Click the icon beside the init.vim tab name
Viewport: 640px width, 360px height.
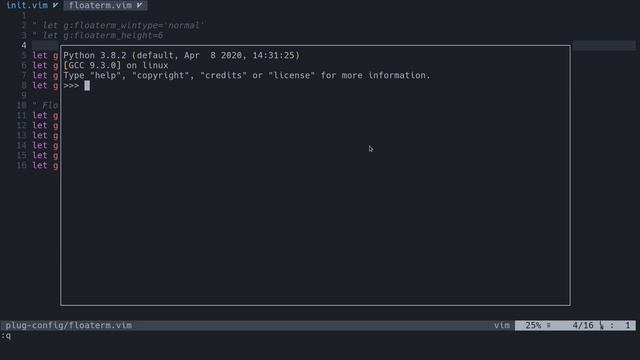tap(56, 5)
